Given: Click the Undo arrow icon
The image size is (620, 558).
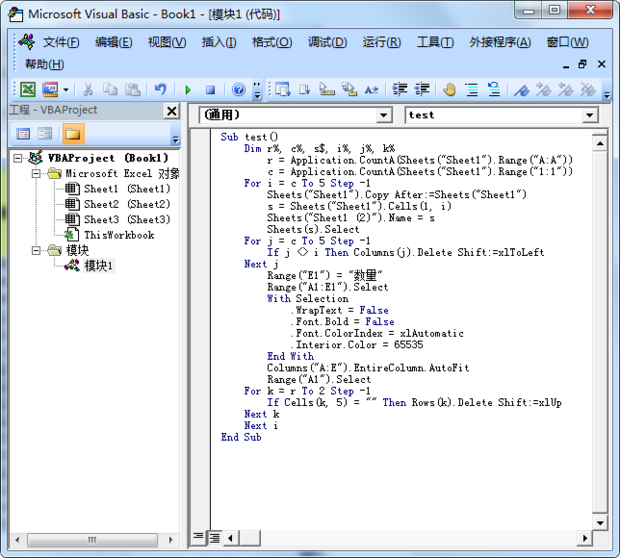Looking at the screenshot, I should tap(160, 90).
